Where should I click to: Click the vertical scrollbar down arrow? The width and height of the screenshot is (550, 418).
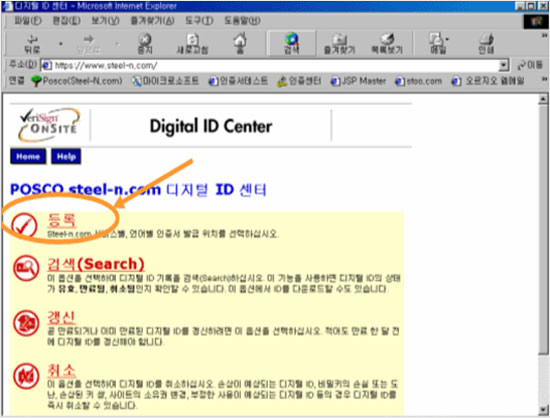[543, 409]
